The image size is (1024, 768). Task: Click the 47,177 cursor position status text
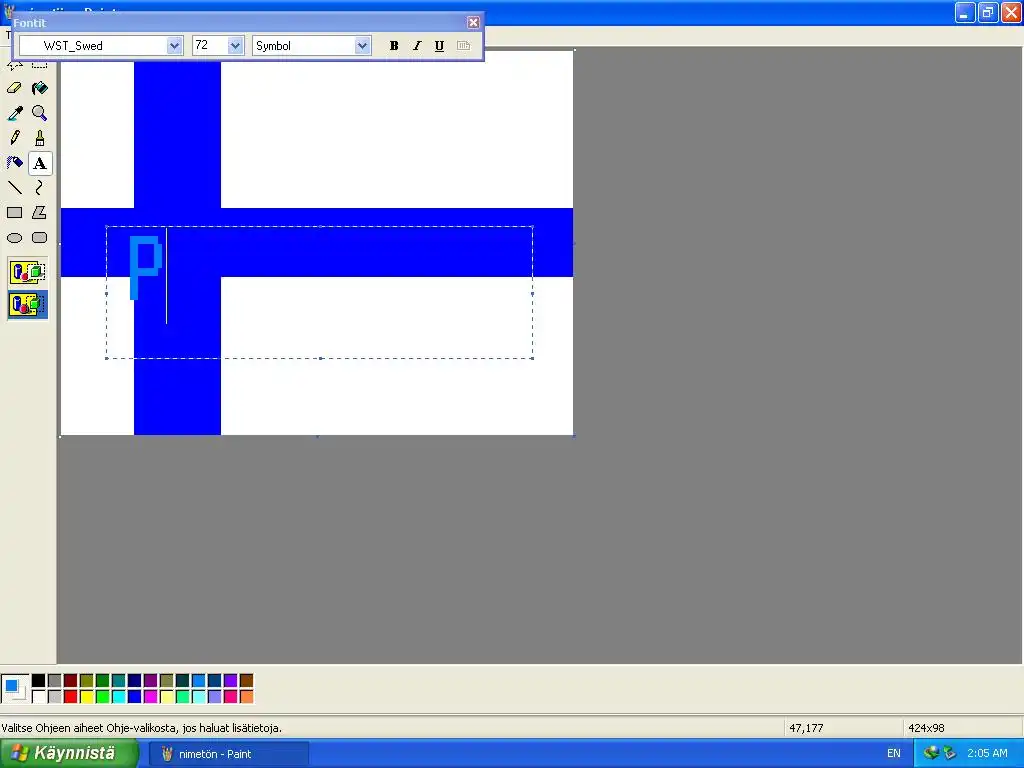pos(806,728)
